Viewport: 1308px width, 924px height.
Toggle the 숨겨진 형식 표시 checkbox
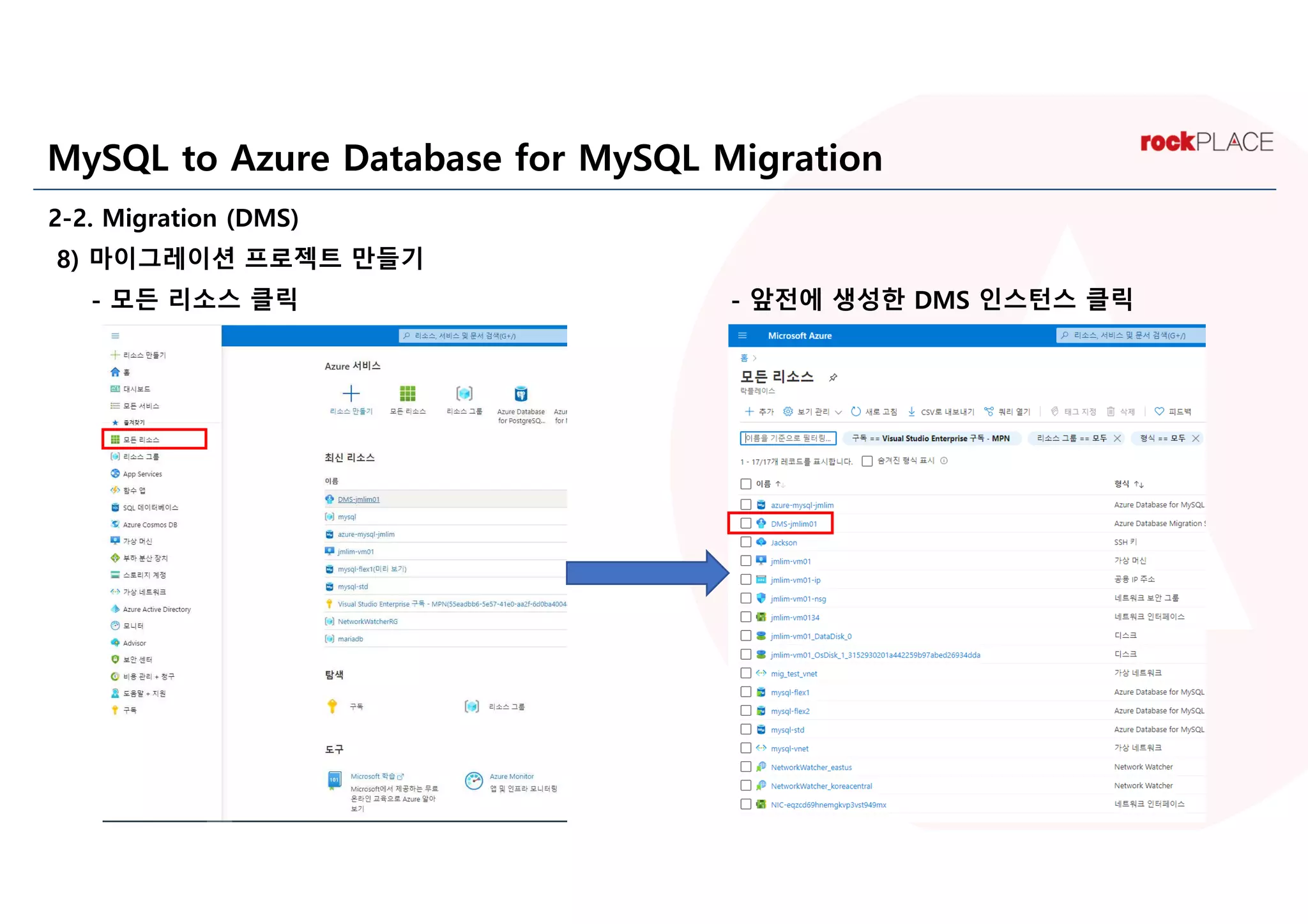tap(867, 461)
